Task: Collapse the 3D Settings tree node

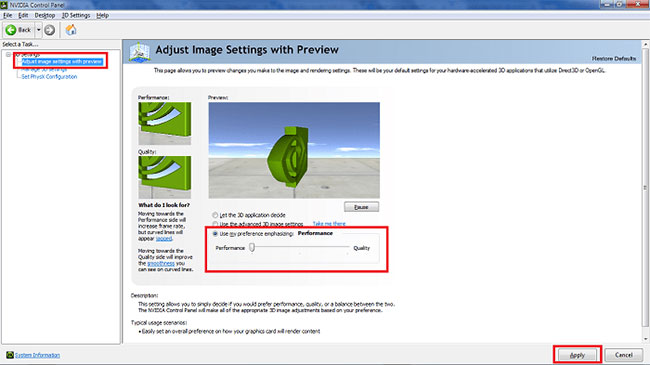Action: point(8,54)
